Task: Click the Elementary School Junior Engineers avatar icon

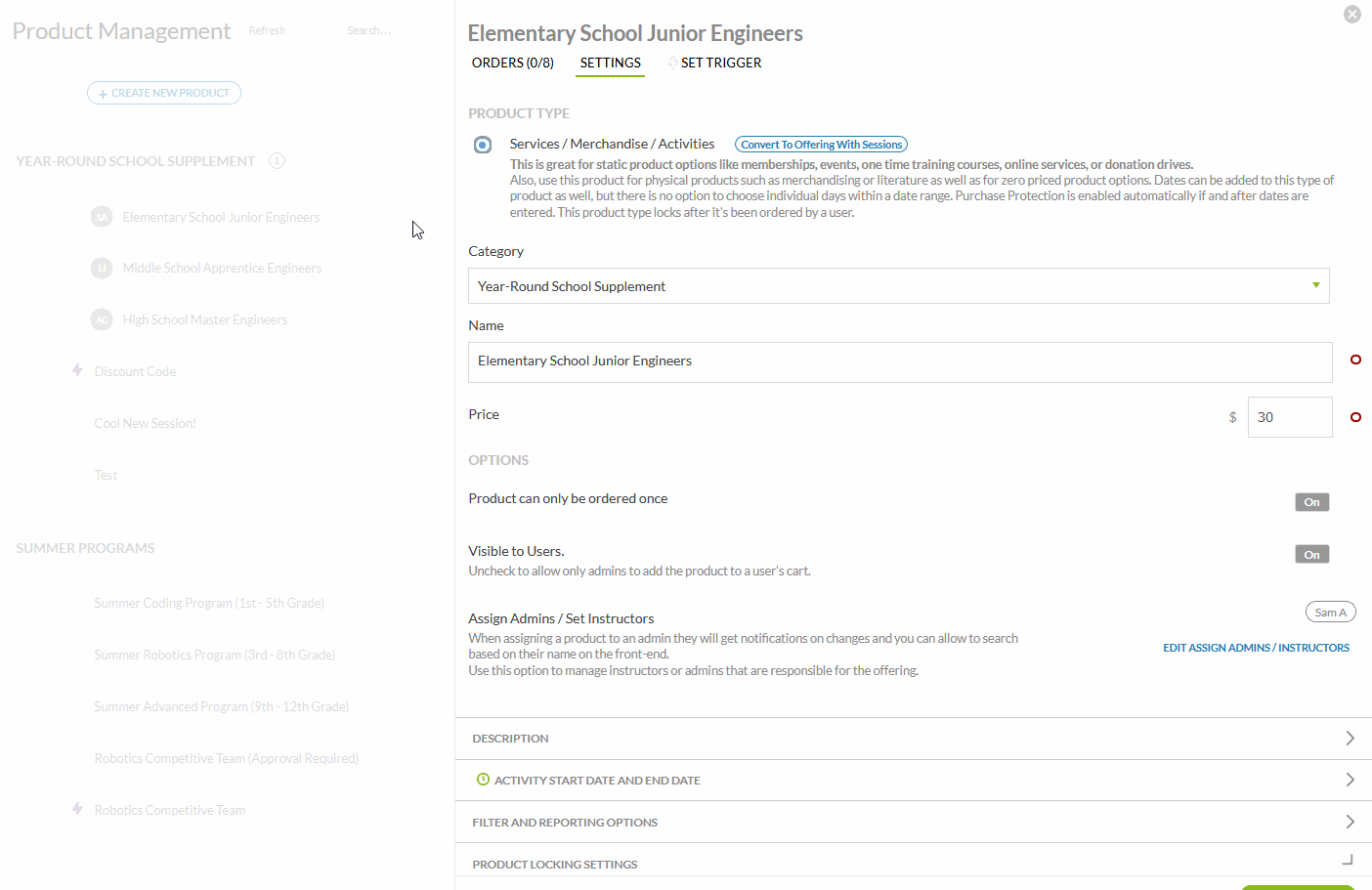Action: pyautogui.click(x=102, y=217)
